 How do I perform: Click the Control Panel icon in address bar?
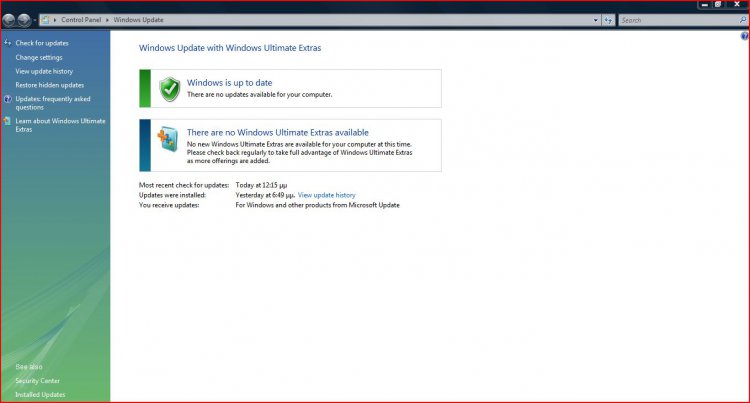pos(45,20)
